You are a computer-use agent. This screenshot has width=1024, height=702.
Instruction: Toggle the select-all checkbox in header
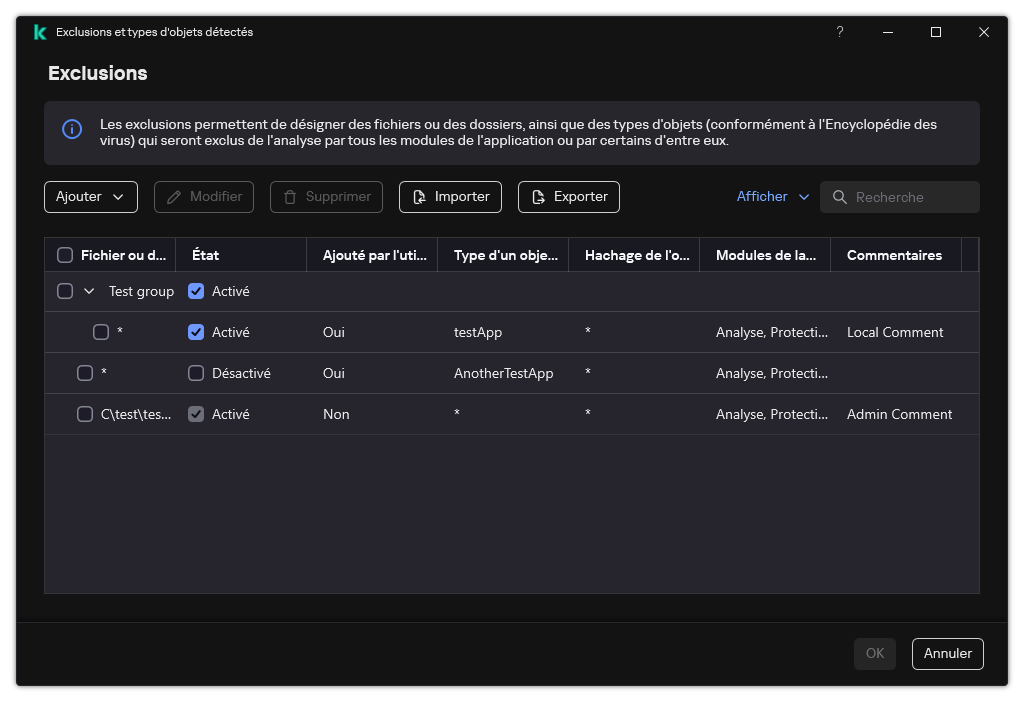pyautogui.click(x=65, y=255)
